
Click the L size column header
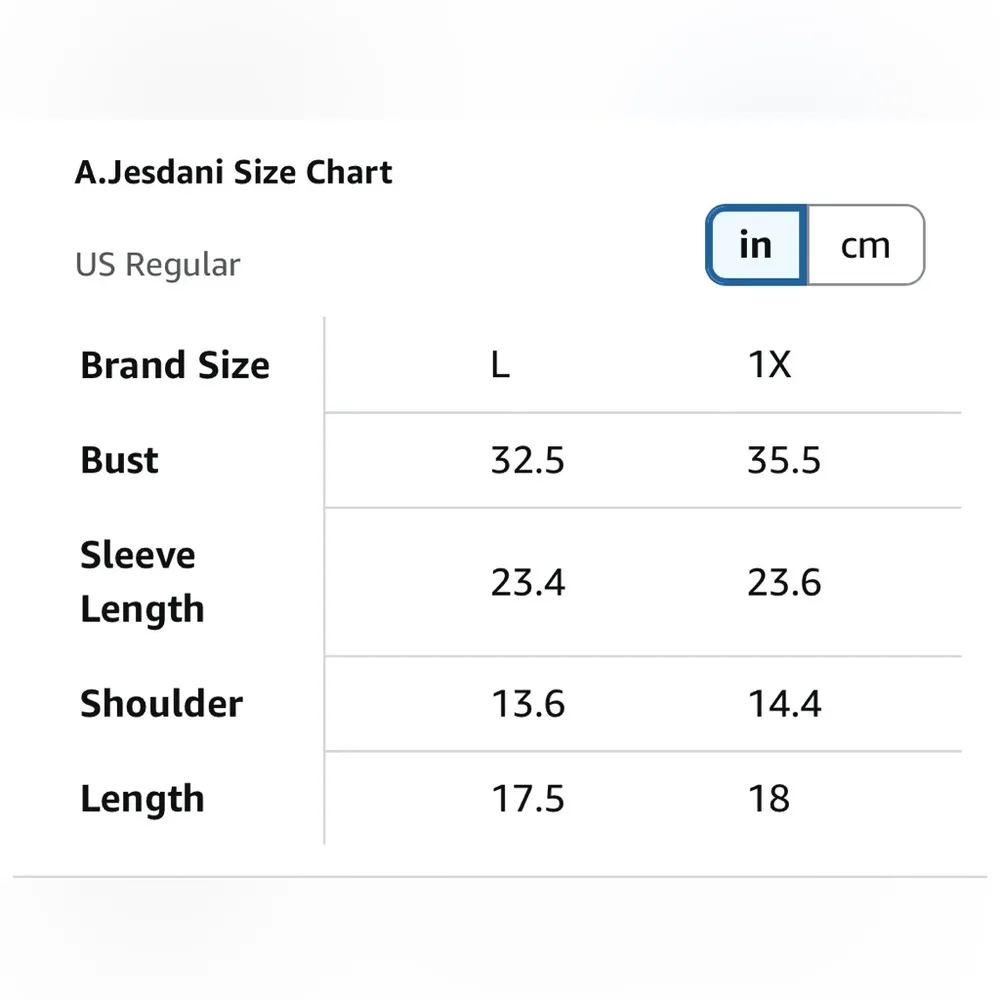pyautogui.click(x=500, y=365)
